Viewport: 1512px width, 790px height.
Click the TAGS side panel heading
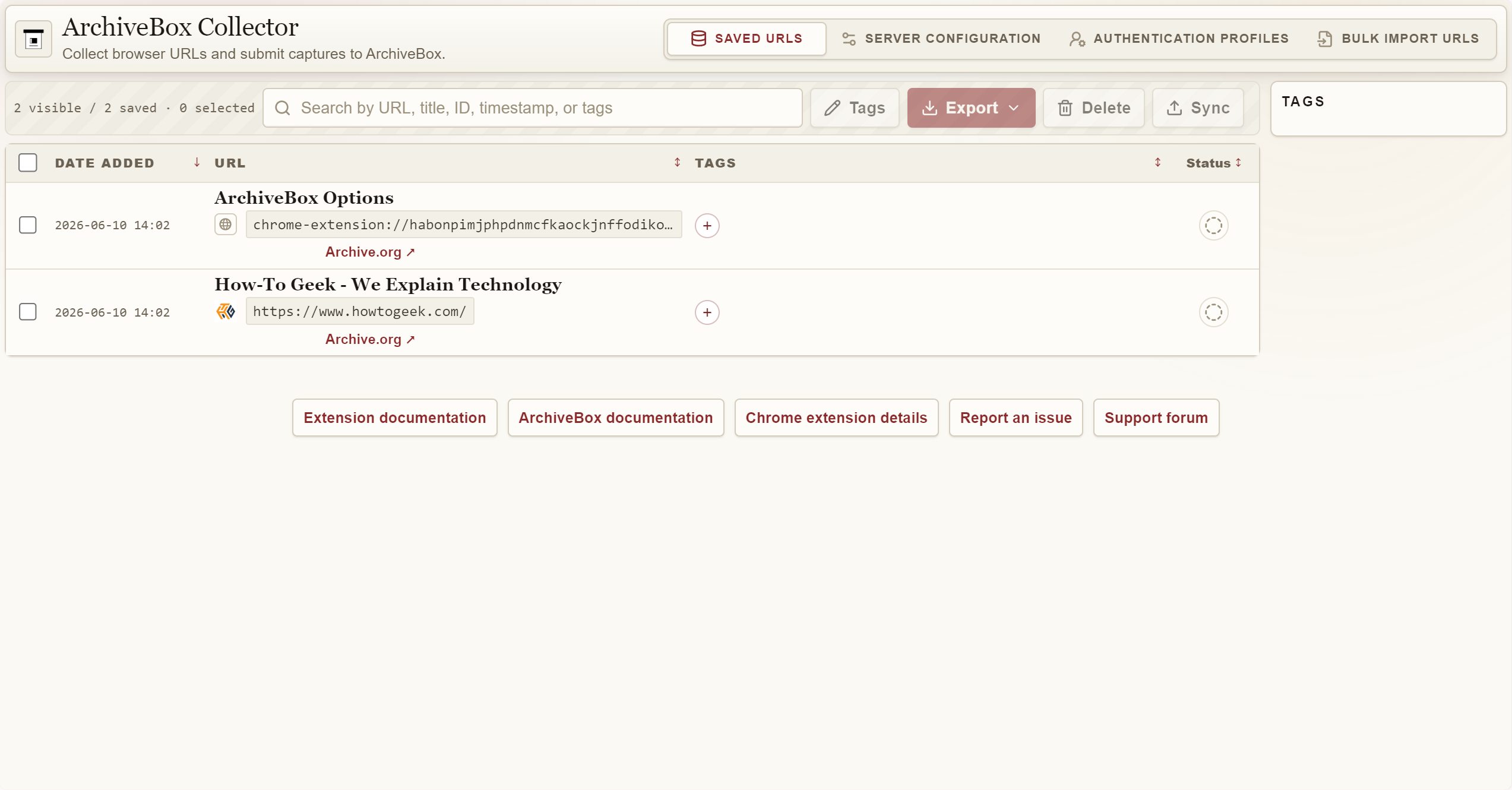pyautogui.click(x=1303, y=102)
